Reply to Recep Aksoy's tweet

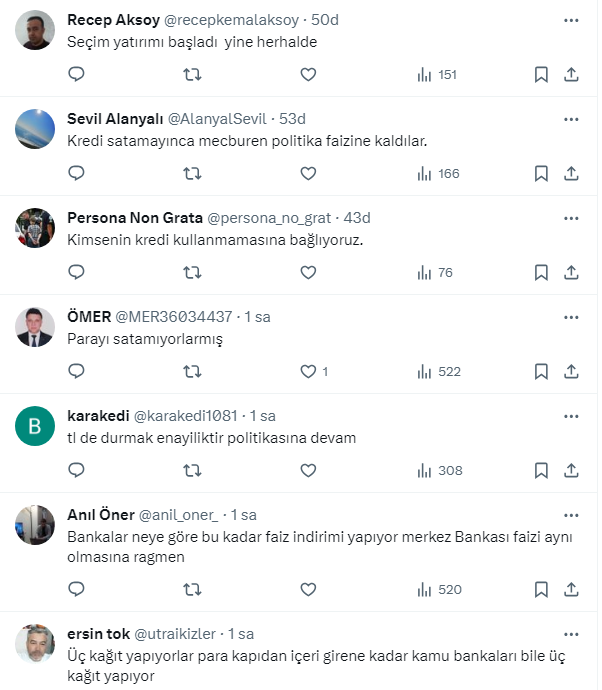[76, 74]
